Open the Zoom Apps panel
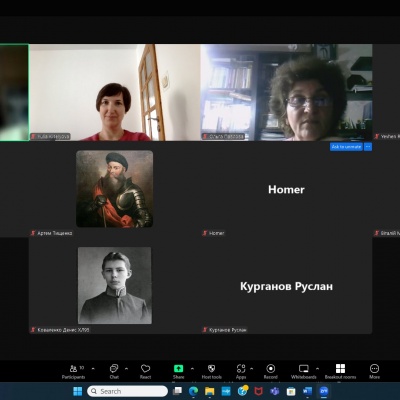 pos(241,372)
